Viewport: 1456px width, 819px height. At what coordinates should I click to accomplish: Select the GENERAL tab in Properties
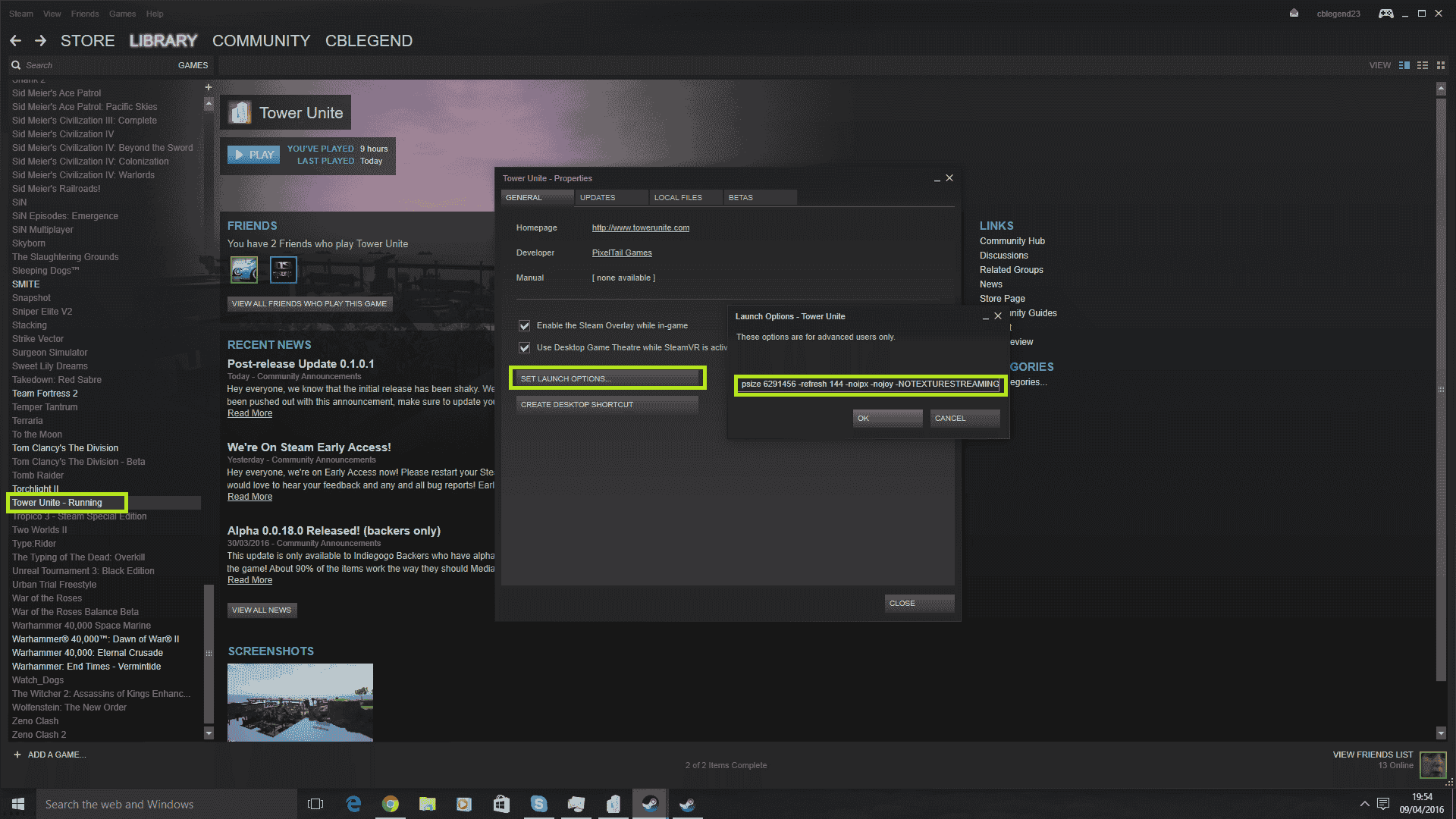pyautogui.click(x=524, y=197)
